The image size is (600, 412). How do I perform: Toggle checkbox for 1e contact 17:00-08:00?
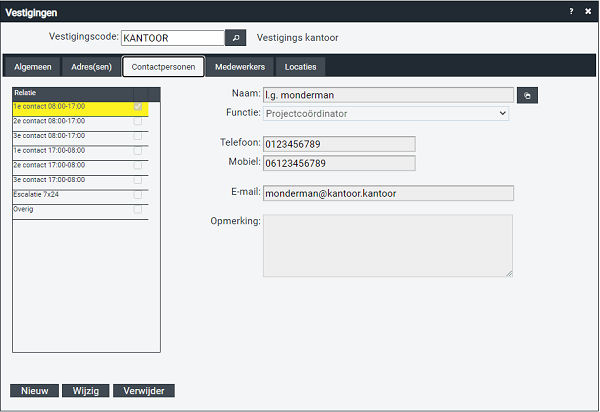click(138, 151)
